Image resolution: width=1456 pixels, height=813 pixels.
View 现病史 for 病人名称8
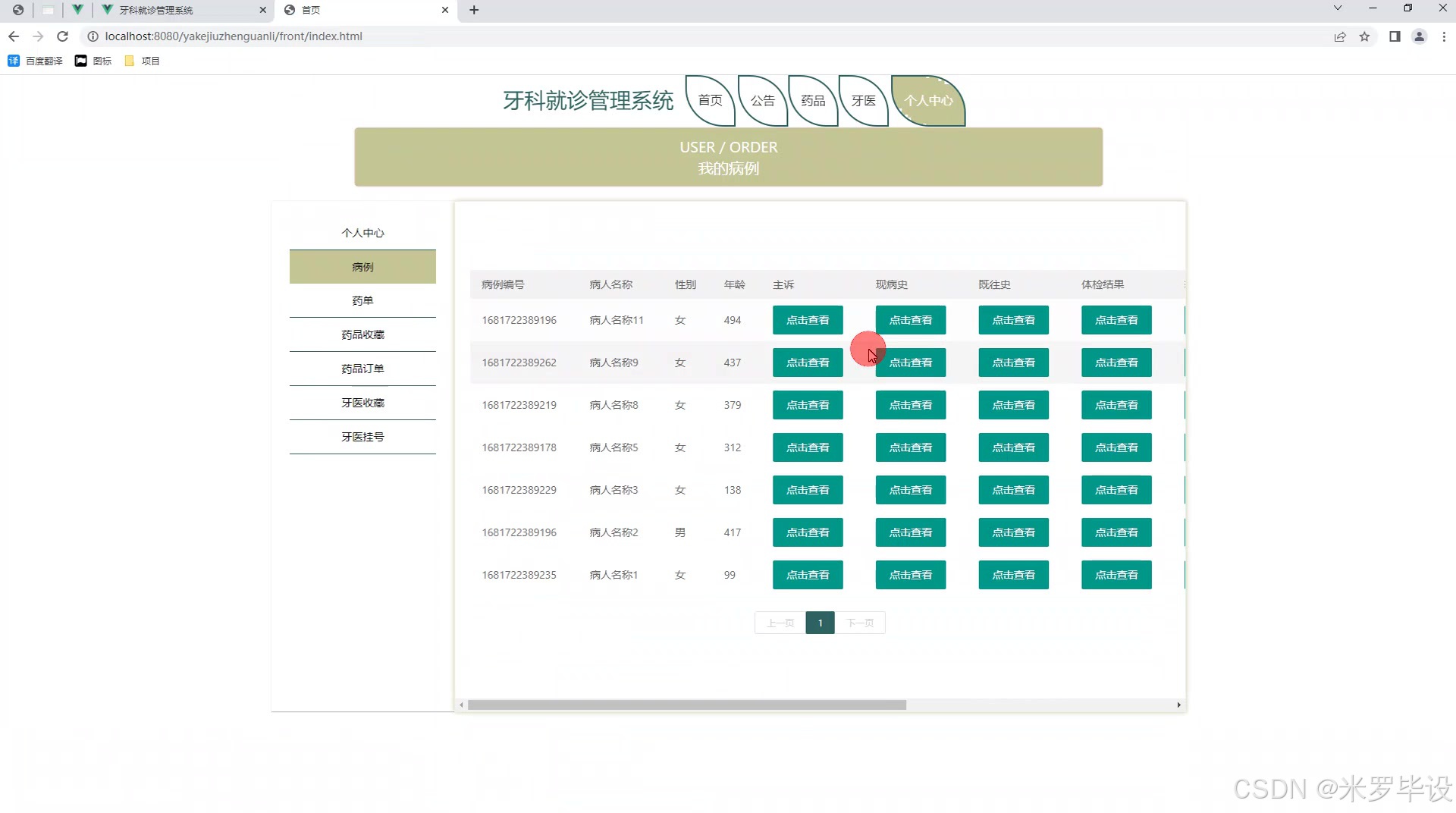pos(911,405)
